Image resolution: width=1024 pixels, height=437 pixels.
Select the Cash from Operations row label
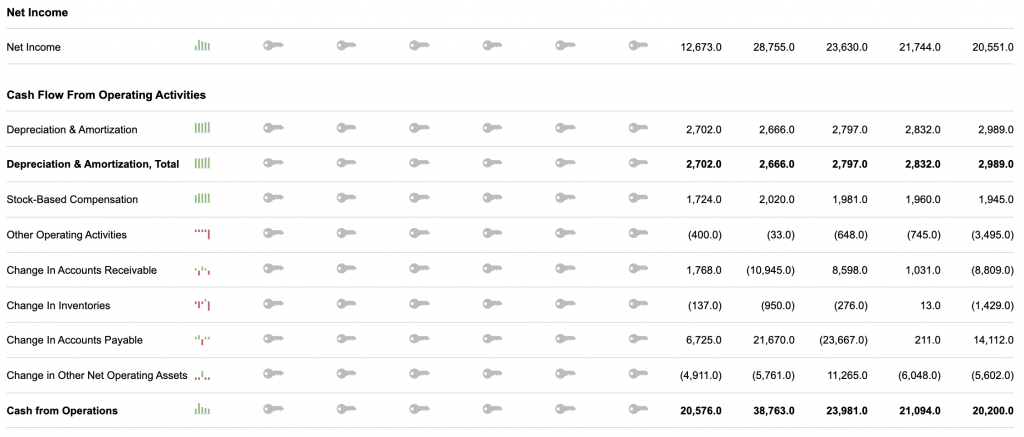tap(62, 410)
